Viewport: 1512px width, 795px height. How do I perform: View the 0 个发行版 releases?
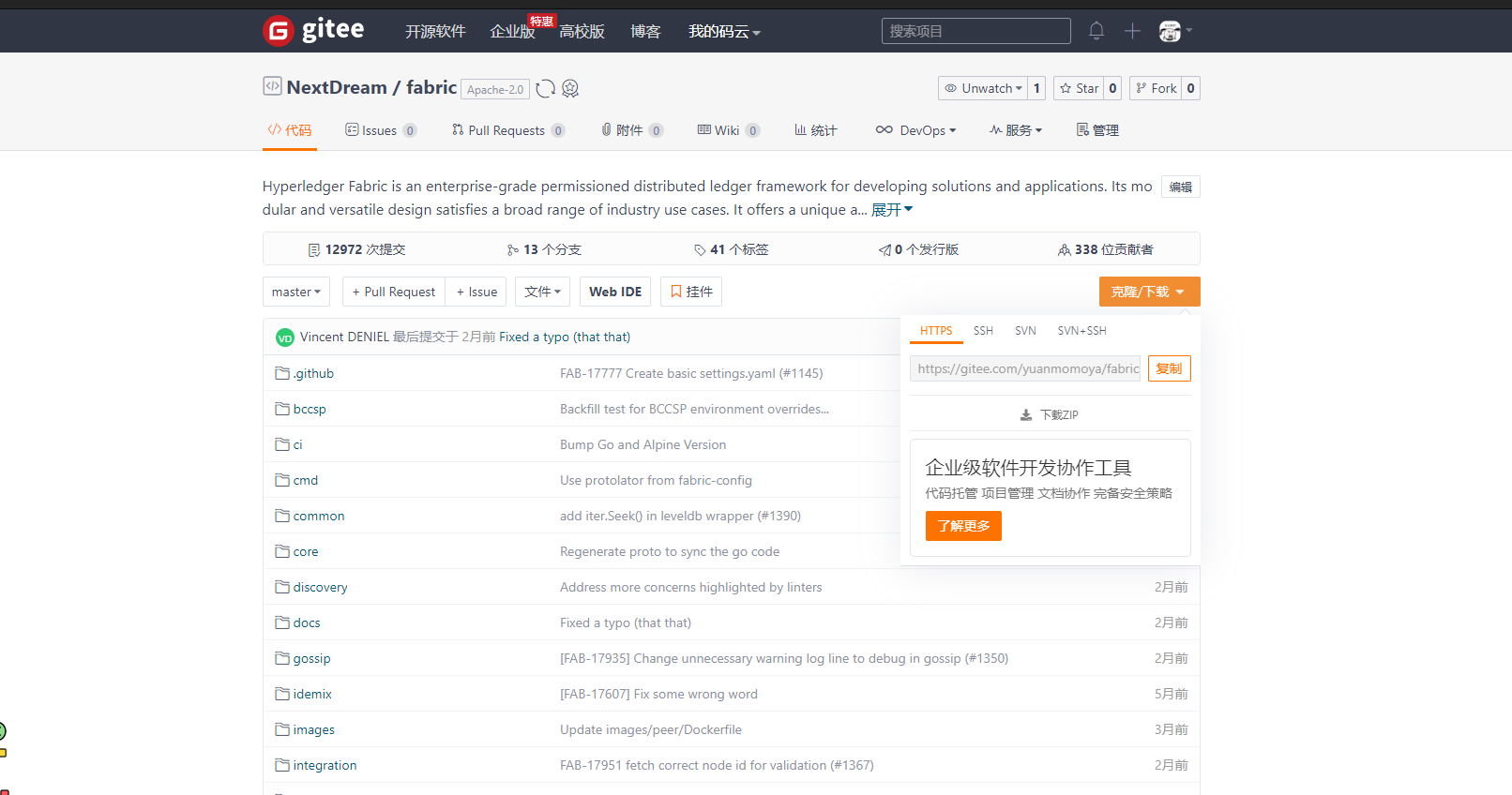tap(918, 249)
